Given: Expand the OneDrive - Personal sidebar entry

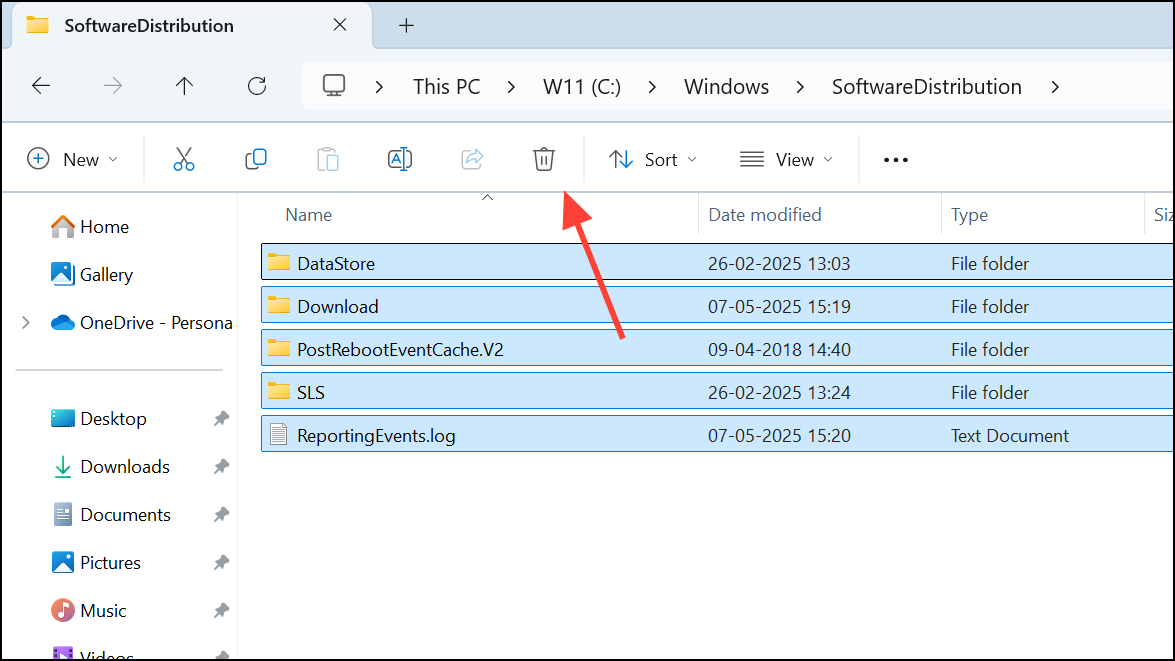Looking at the screenshot, I should coord(25,322).
